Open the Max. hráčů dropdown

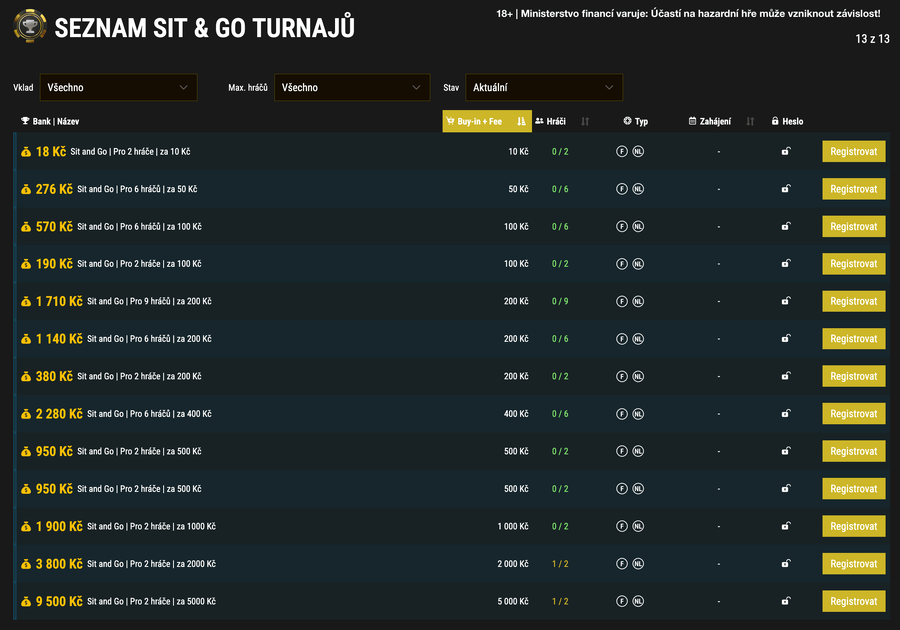[x=352, y=87]
